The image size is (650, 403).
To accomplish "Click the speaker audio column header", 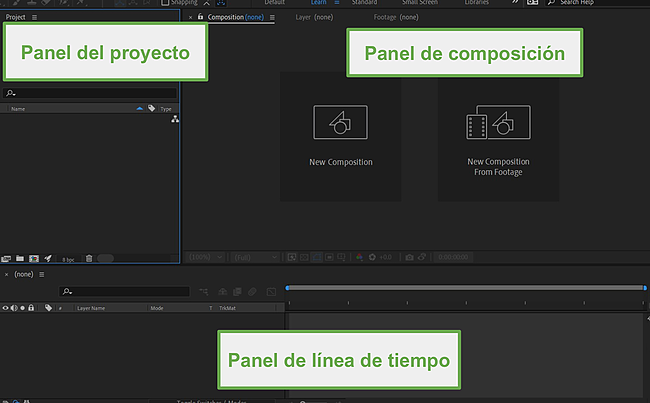I will [x=14, y=308].
